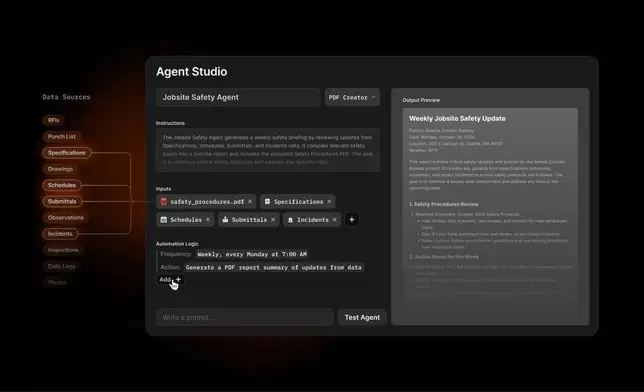Click the Inputs section label

click(163, 189)
